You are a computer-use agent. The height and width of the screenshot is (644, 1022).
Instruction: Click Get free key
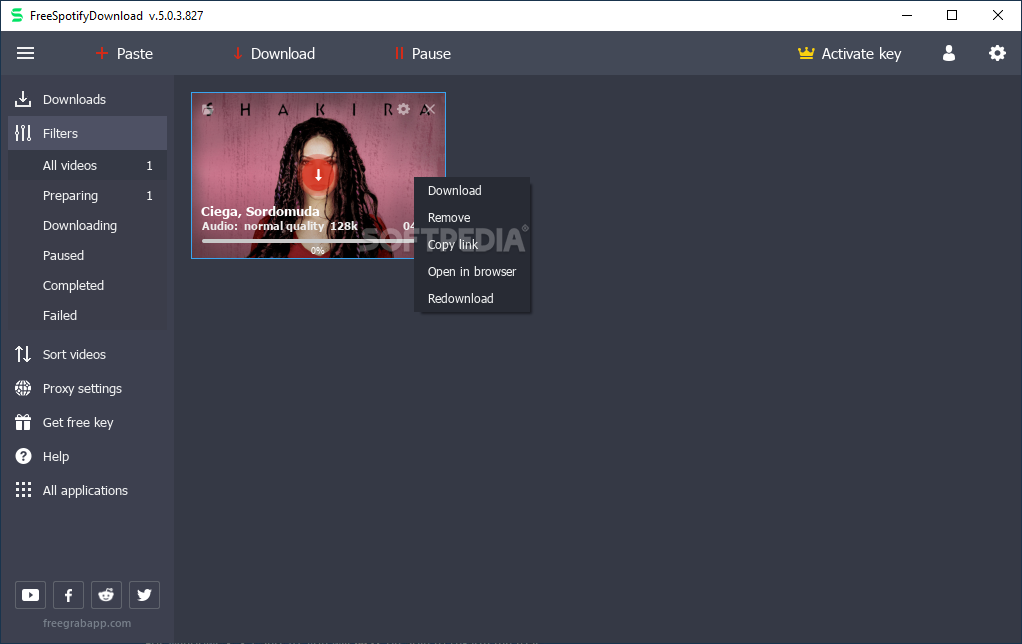(87, 422)
